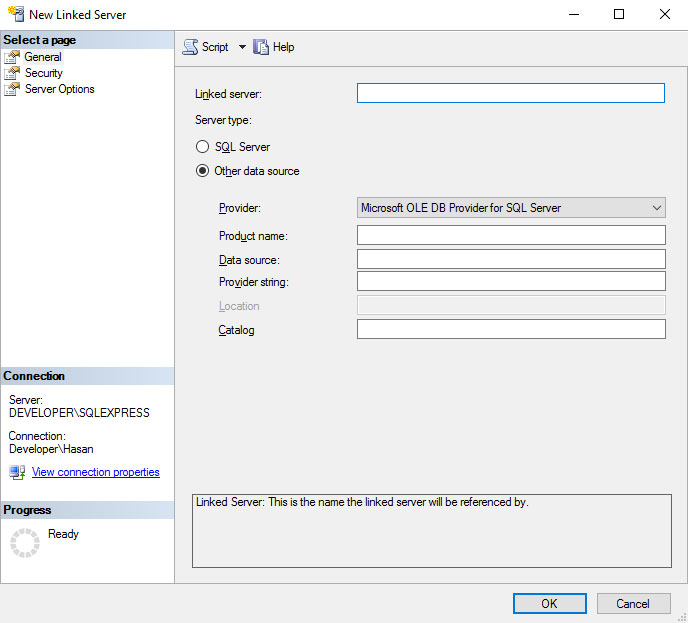The image size is (688, 623).
Task: Focus the Linked server input field
Action: click(x=511, y=93)
